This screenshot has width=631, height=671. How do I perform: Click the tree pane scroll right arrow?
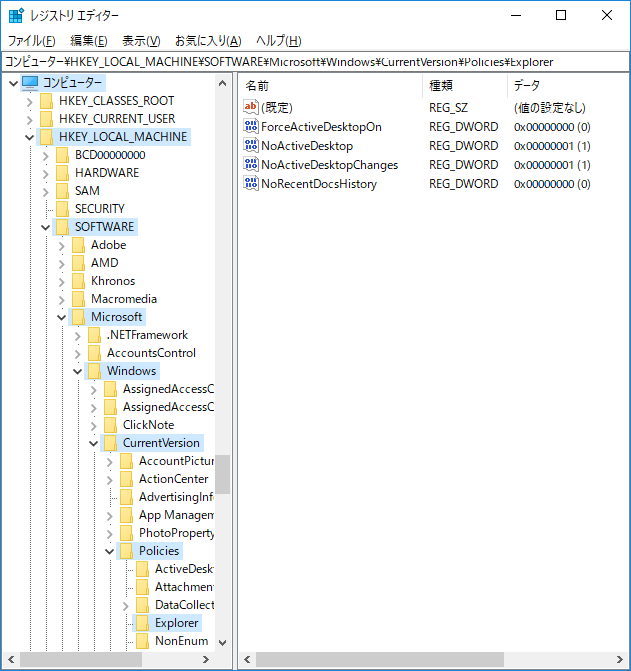206,659
